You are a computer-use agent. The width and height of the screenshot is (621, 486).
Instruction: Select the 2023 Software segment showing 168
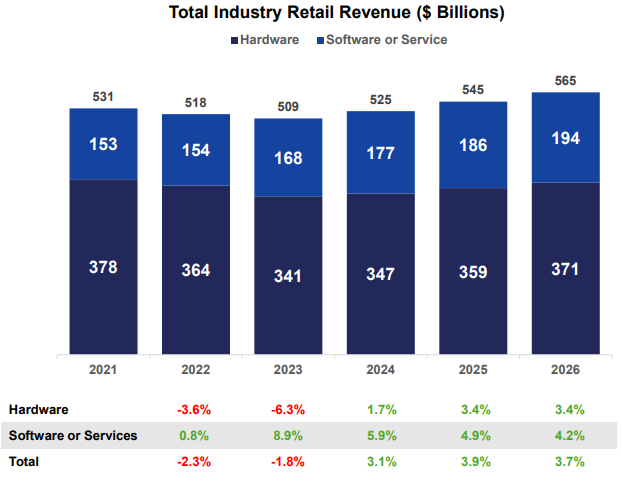point(288,158)
